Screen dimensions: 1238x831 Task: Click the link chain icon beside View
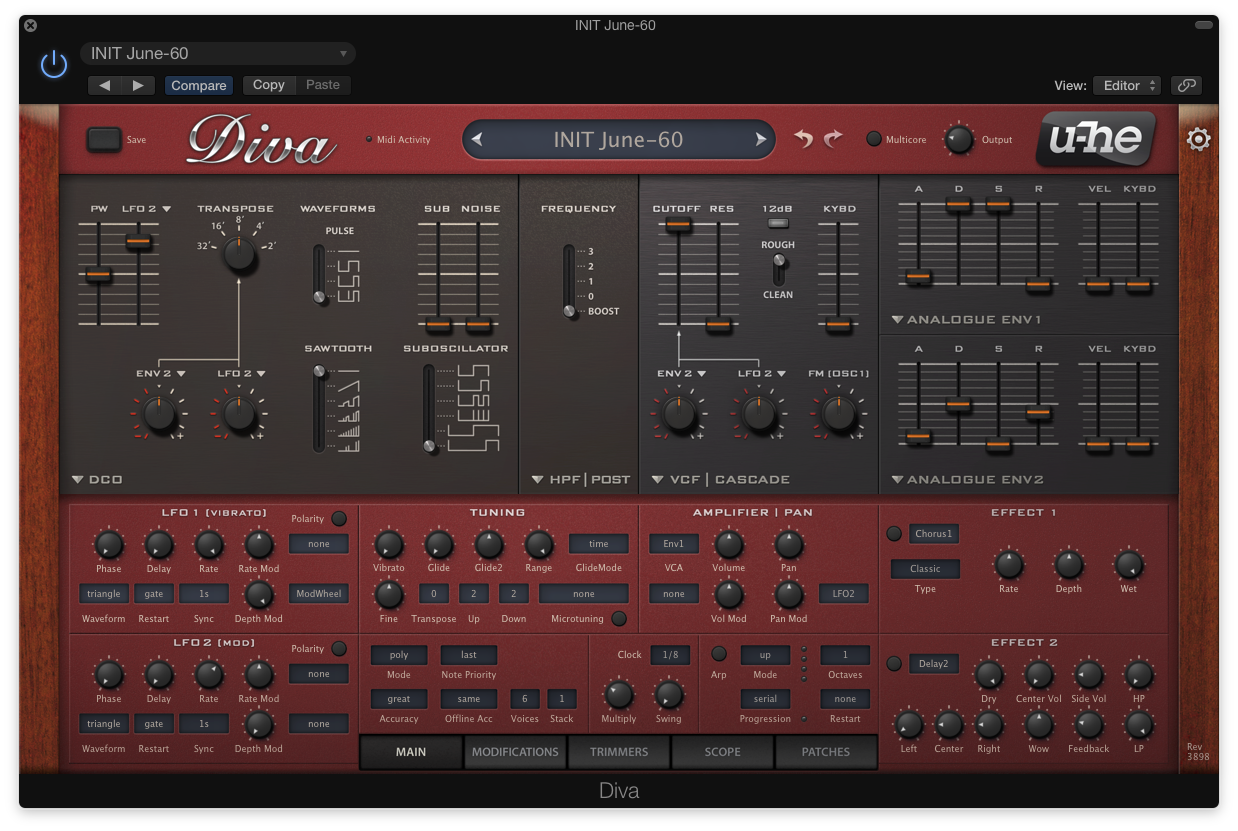[1187, 85]
